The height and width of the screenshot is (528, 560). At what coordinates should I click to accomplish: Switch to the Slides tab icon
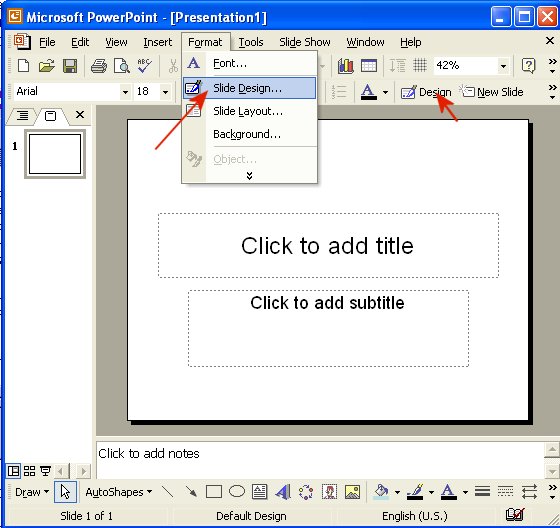(50, 116)
